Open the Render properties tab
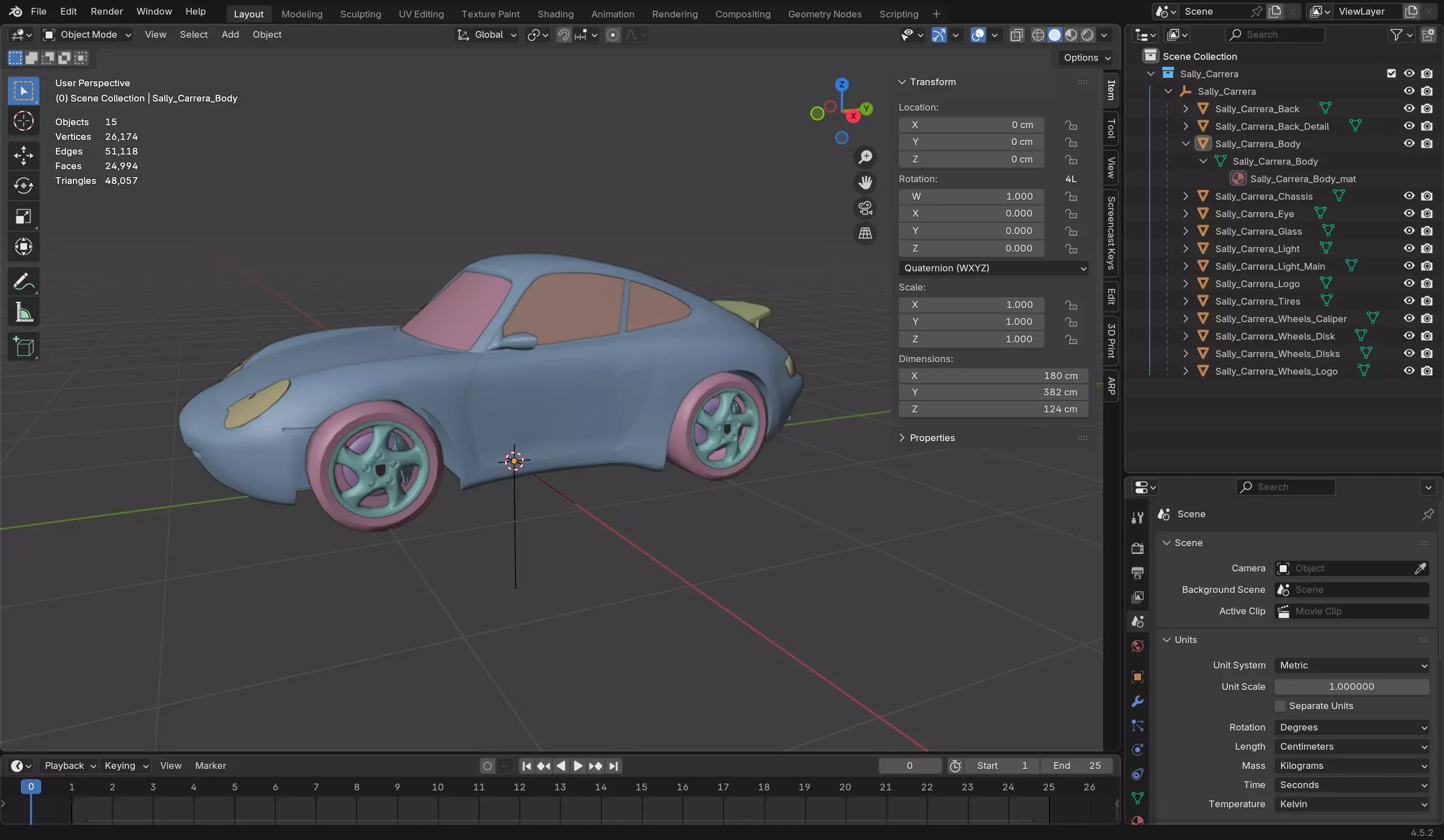Image resolution: width=1444 pixels, height=840 pixels. 1138,548
